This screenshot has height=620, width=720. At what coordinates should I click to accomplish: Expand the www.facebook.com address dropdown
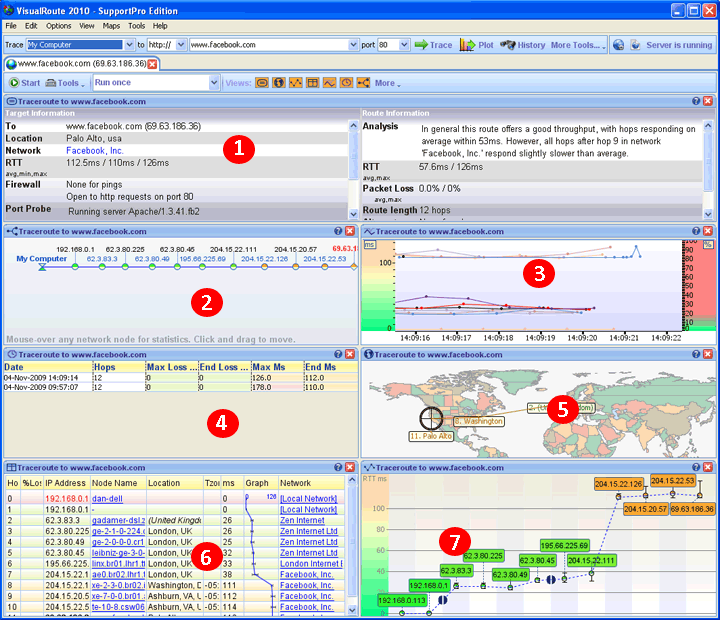[353, 45]
